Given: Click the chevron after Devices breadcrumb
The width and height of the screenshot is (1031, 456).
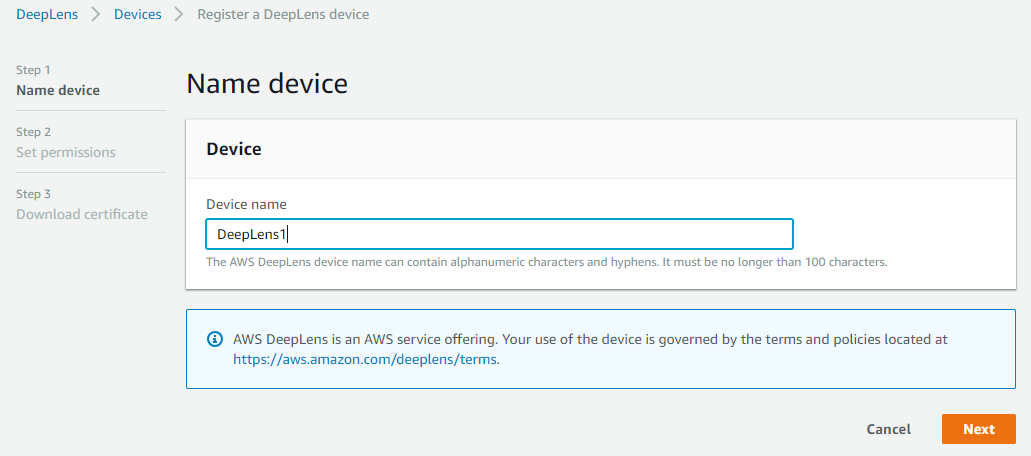Looking at the screenshot, I should click(179, 15).
